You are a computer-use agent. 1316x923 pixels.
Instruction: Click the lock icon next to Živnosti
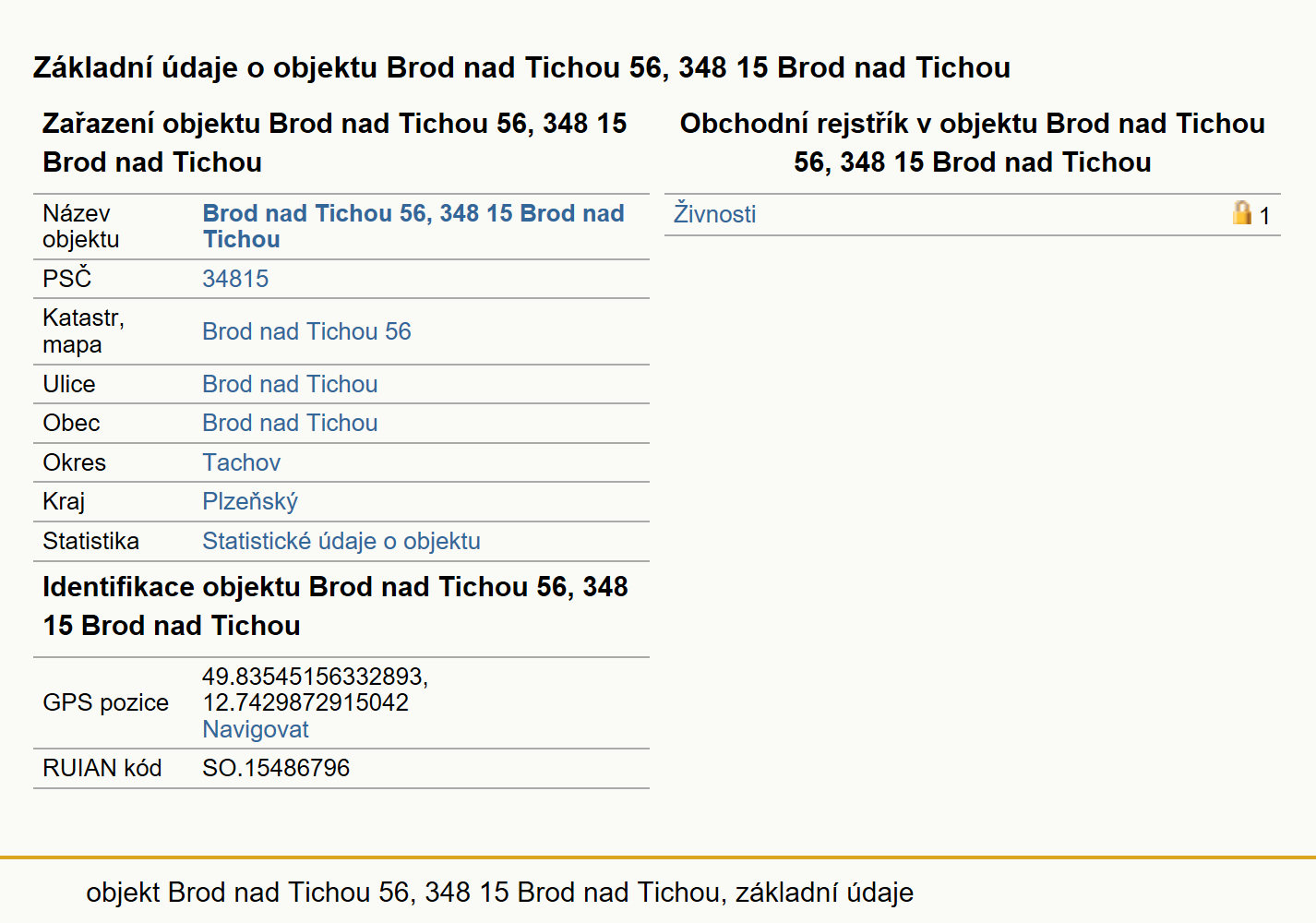[1242, 213]
